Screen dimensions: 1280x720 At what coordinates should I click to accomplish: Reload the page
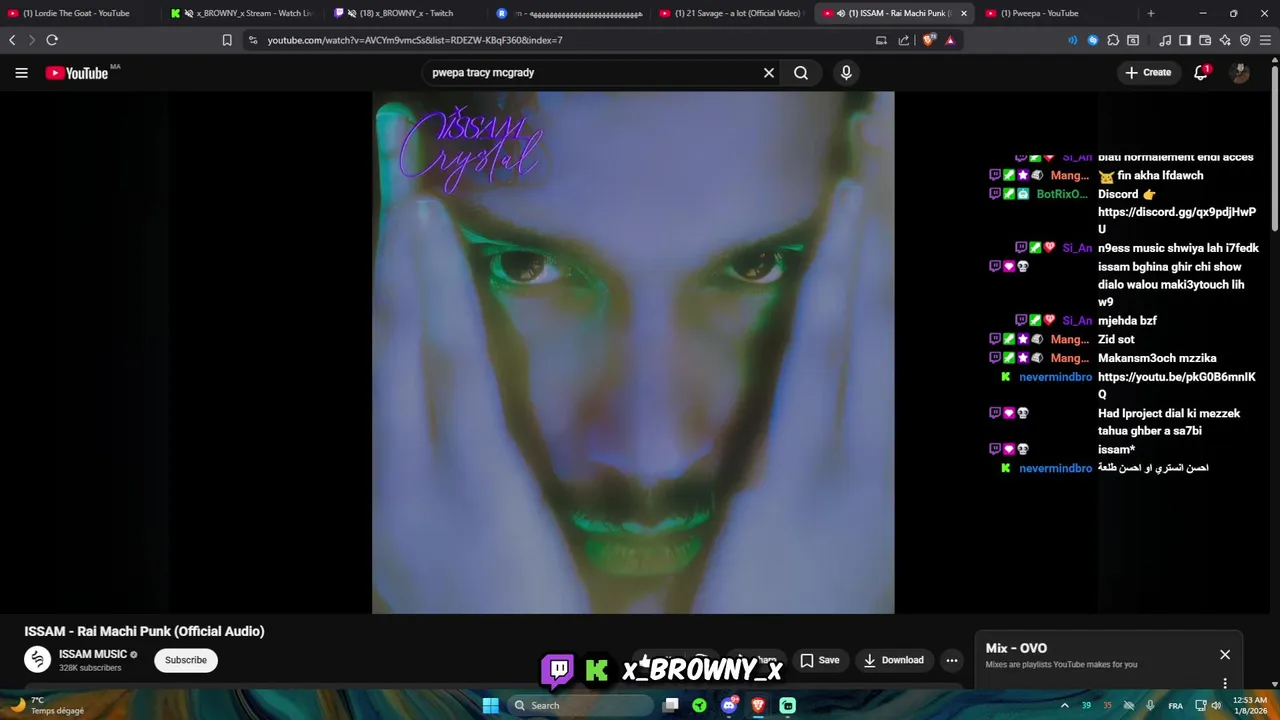(52, 40)
